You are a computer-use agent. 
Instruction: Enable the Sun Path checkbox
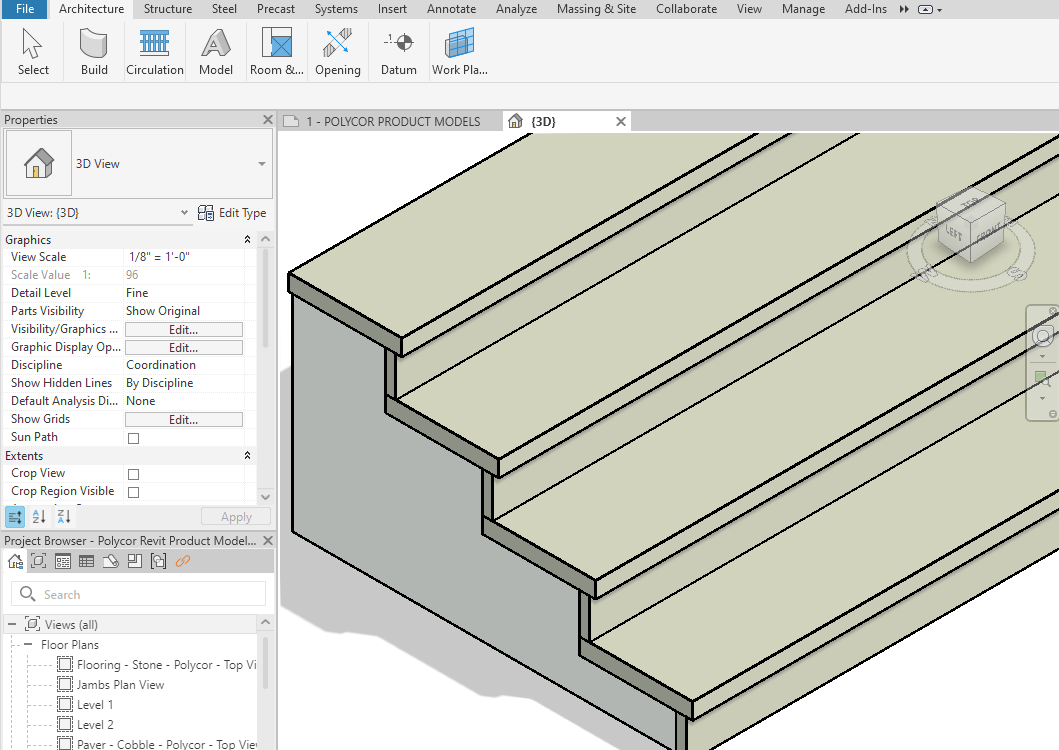coord(131,437)
